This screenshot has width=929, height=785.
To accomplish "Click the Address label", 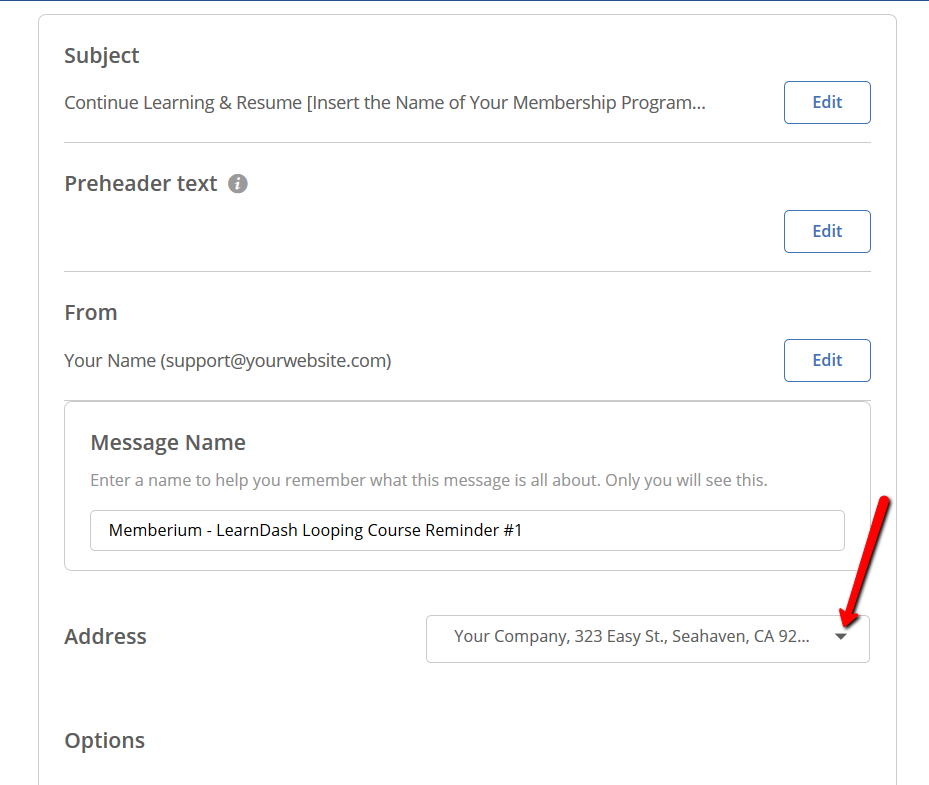I will (105, 636).
